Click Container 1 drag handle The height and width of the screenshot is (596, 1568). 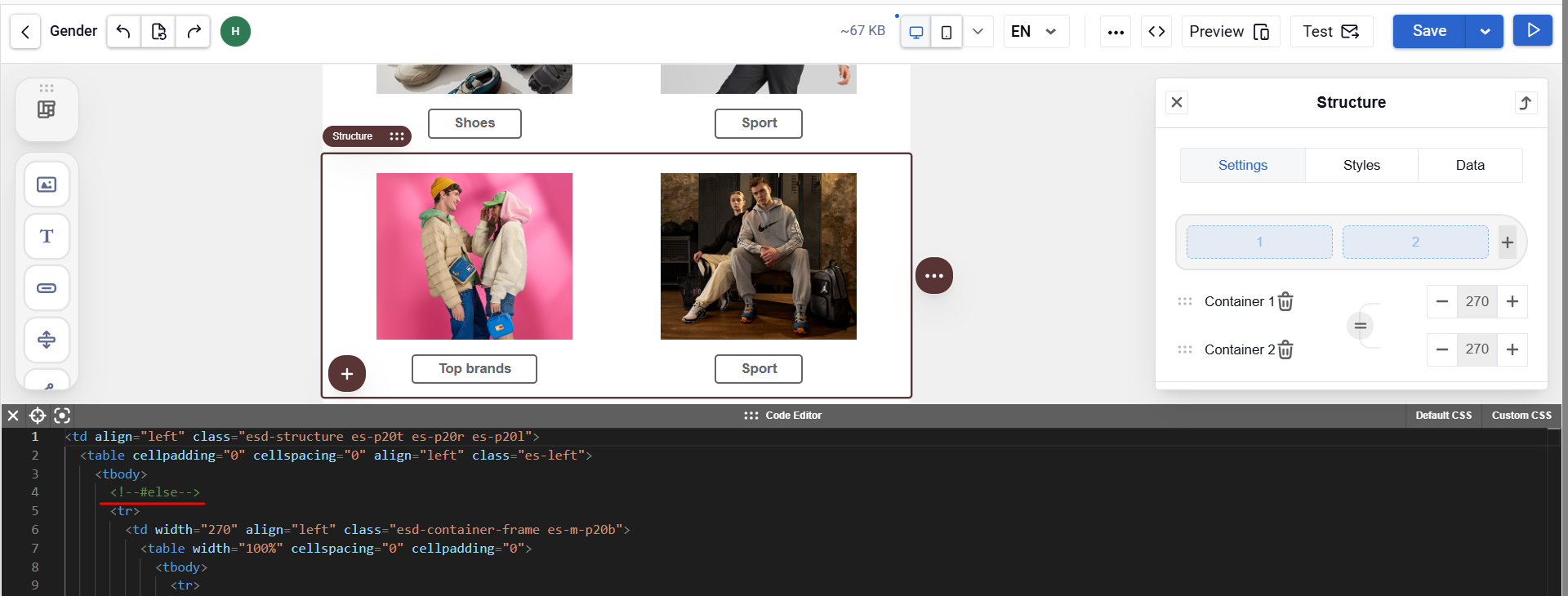1185,301
